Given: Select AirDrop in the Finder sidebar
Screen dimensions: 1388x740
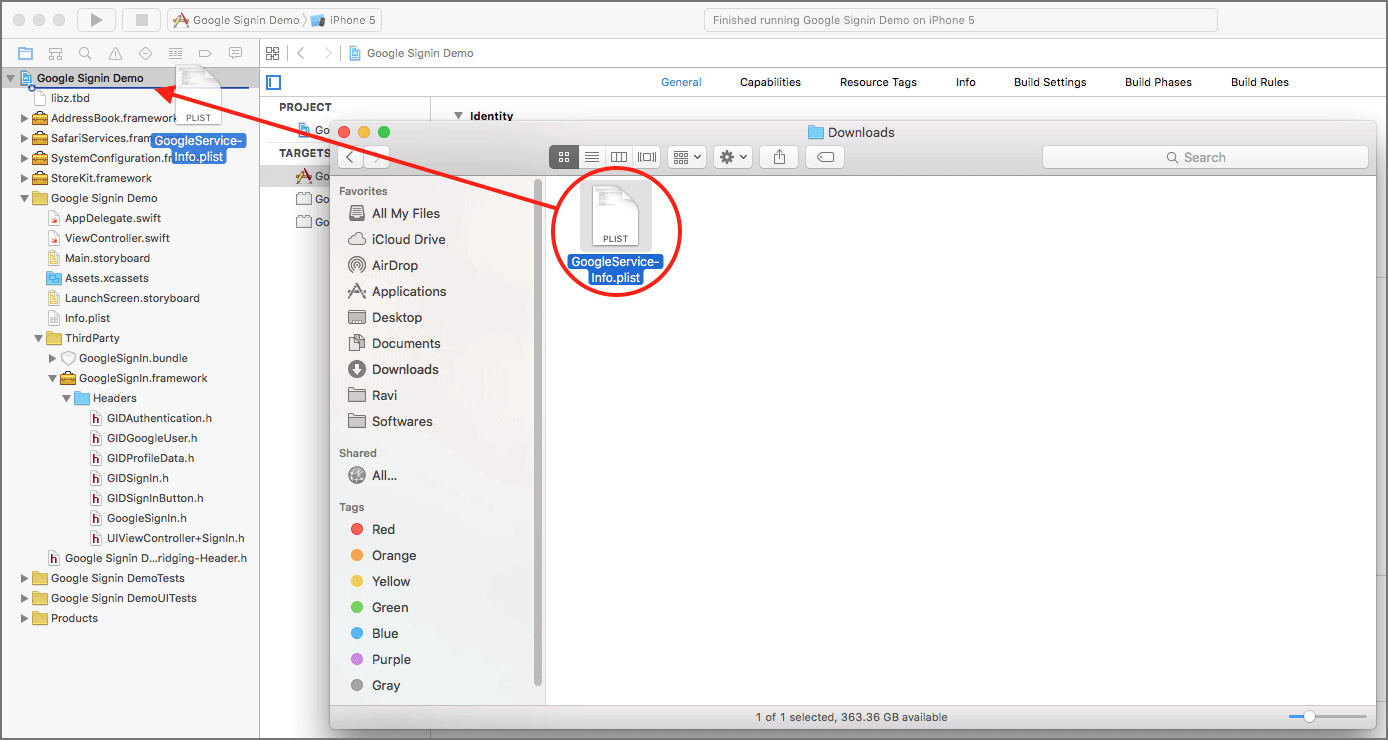Looking at the screenshot, I should pos(396,264).
